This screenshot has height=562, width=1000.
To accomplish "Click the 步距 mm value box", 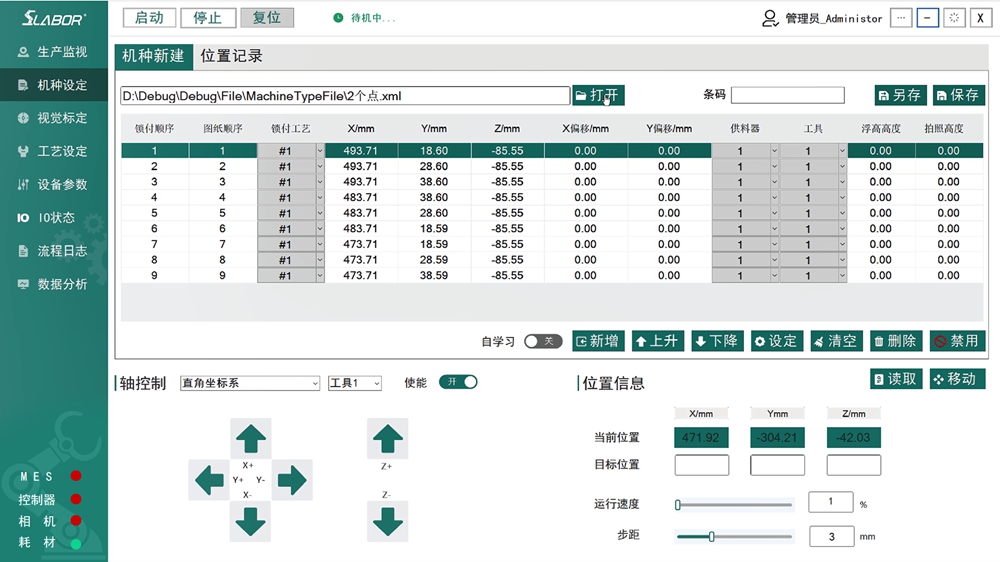I will [832, 536].
